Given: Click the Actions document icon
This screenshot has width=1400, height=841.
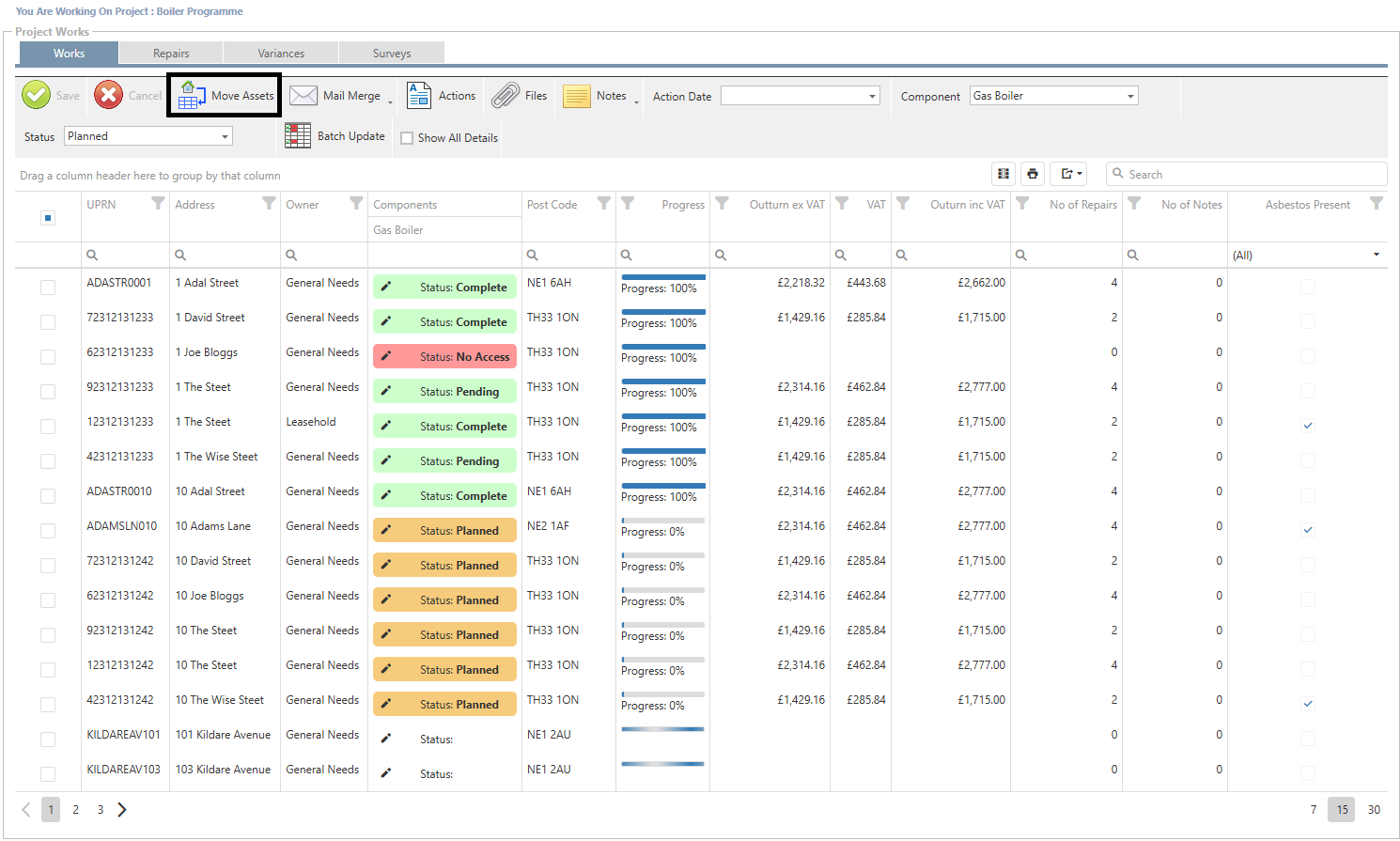Looking at the screenshot, I should pyautogui.click(x=418, y=95).
